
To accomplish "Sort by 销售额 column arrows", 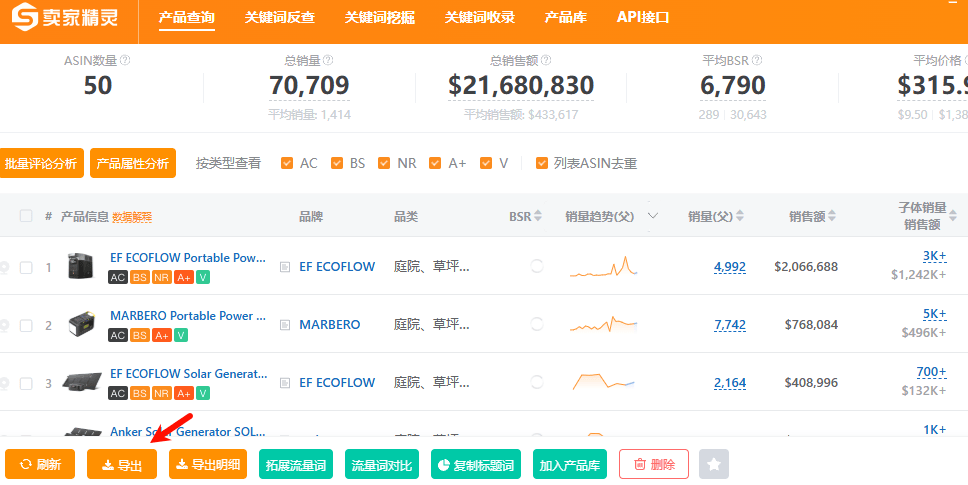I will tap(832, 216).
